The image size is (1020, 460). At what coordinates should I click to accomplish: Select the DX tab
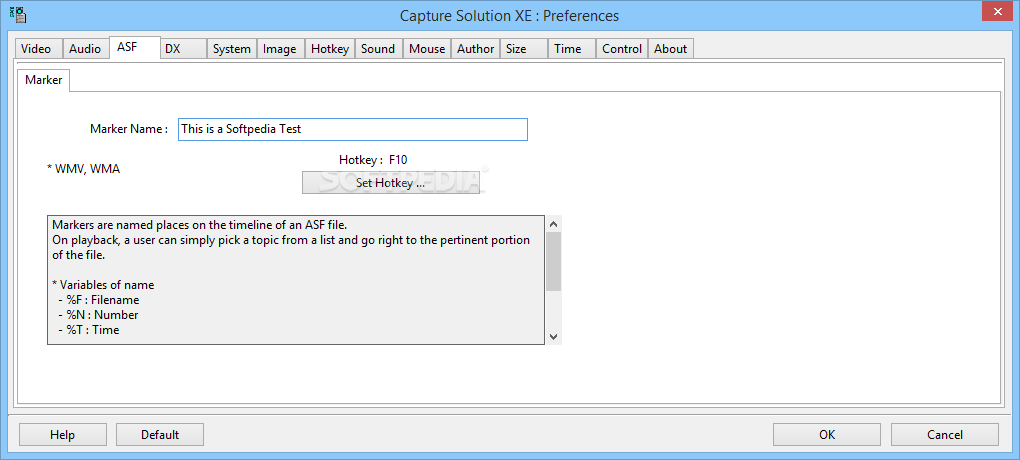point(173,49)
